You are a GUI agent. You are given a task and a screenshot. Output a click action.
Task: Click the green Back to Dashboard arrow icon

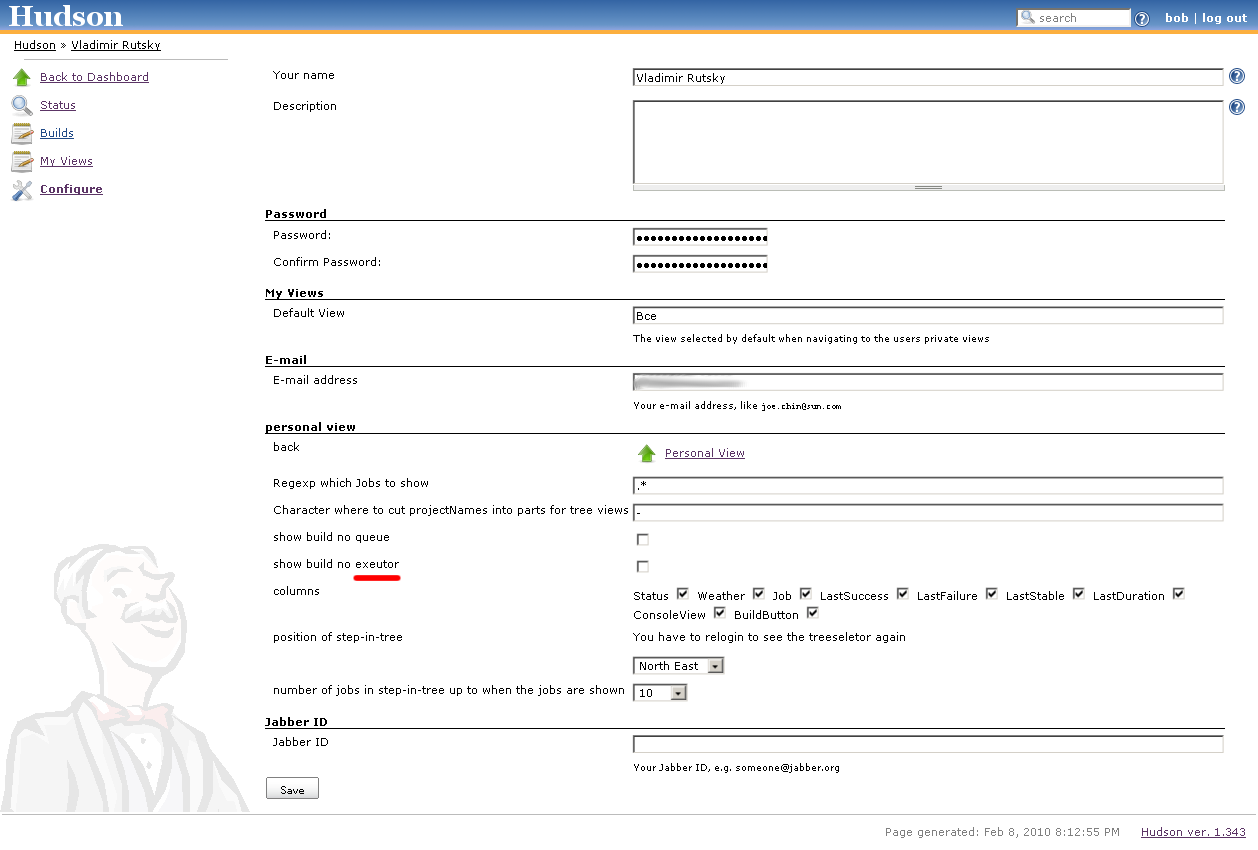tap(22, 78)
